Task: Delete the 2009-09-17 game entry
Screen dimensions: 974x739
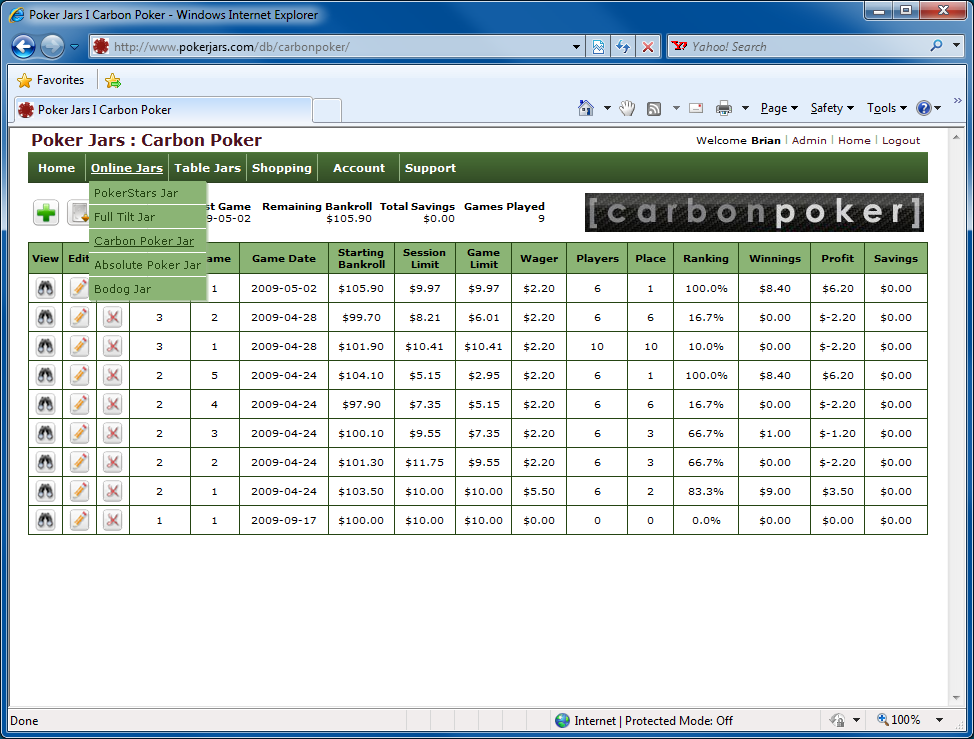Action: pyautogui.click(x=112, y=520)
